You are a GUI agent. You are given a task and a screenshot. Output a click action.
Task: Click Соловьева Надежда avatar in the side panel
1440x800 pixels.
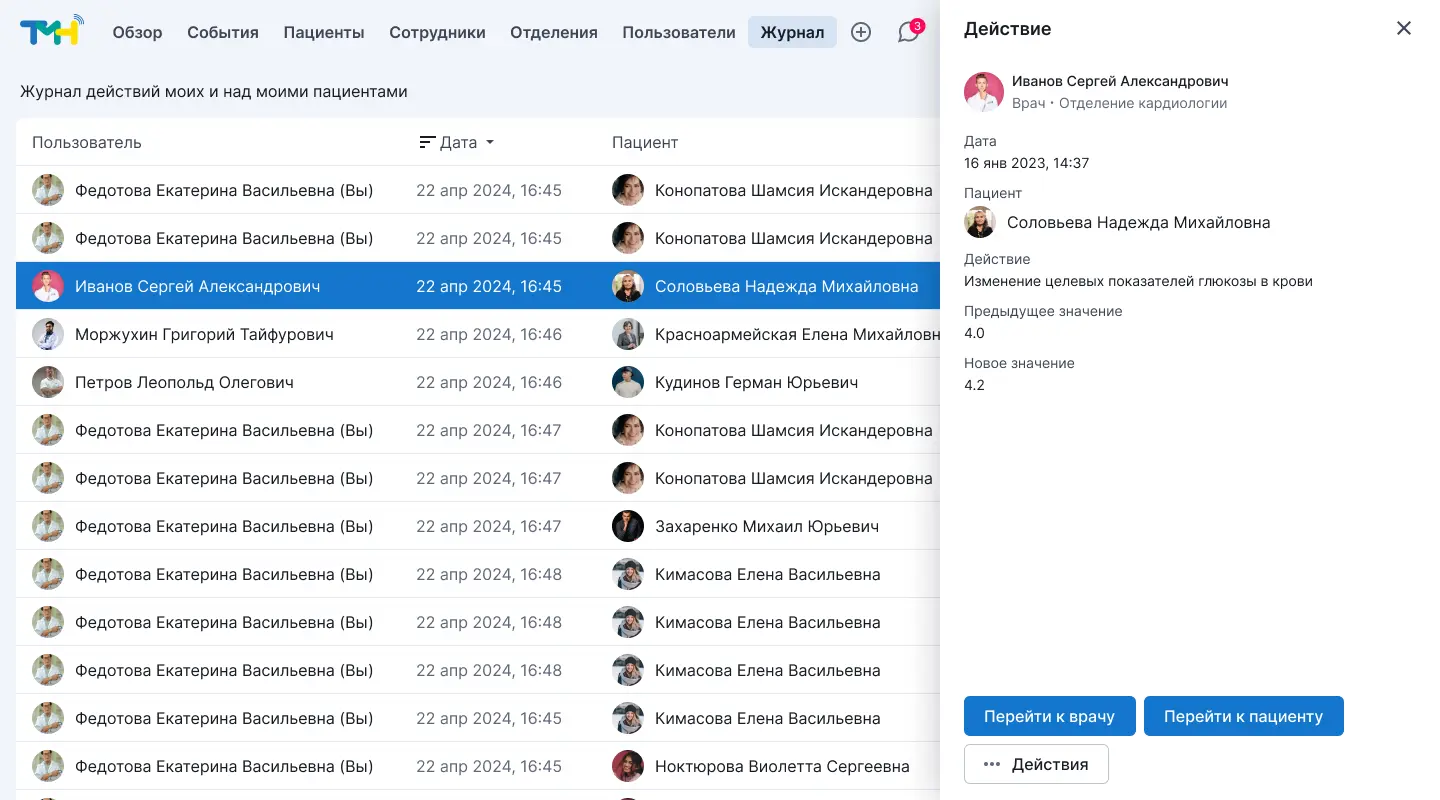980,222
